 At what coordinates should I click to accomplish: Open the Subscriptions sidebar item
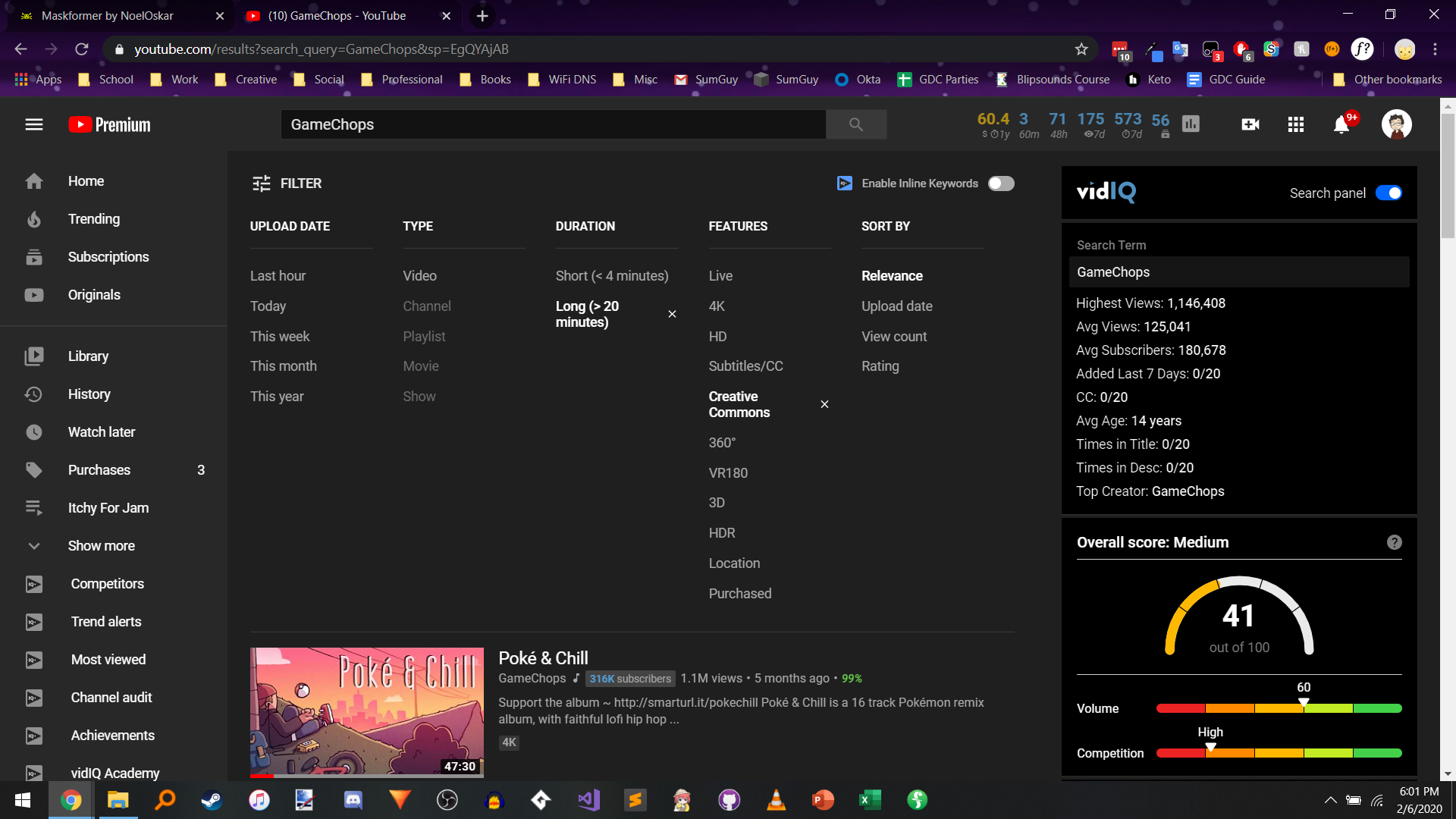tap(114, 257)
